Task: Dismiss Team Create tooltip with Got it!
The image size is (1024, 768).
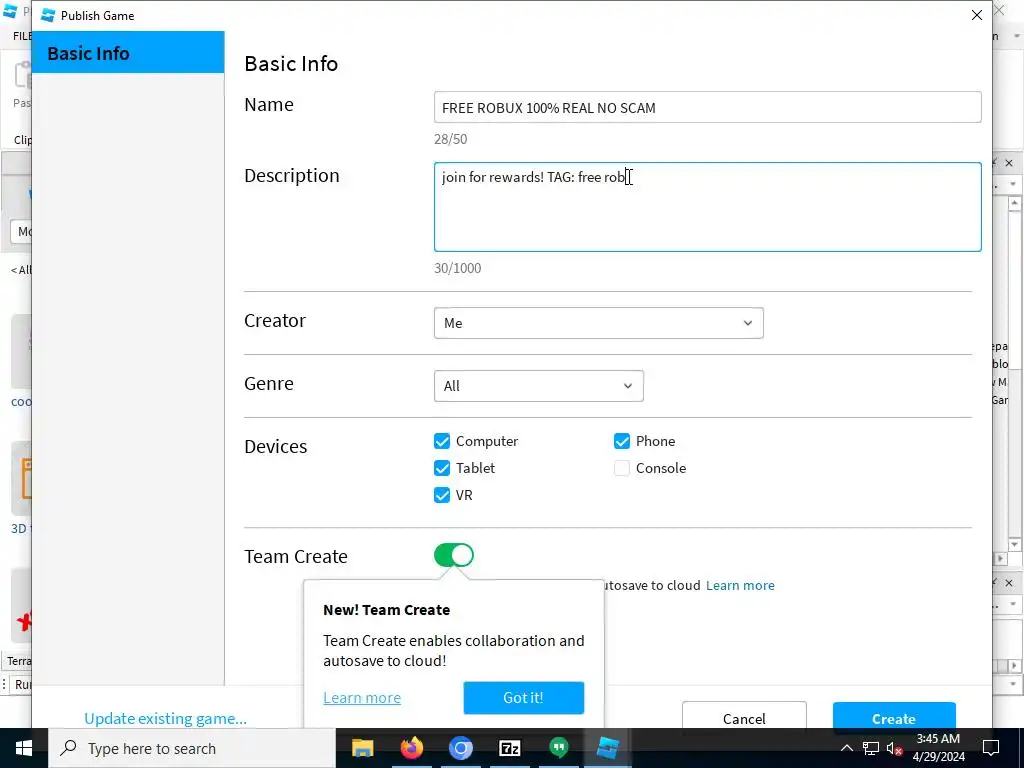Action: (523, 697)
